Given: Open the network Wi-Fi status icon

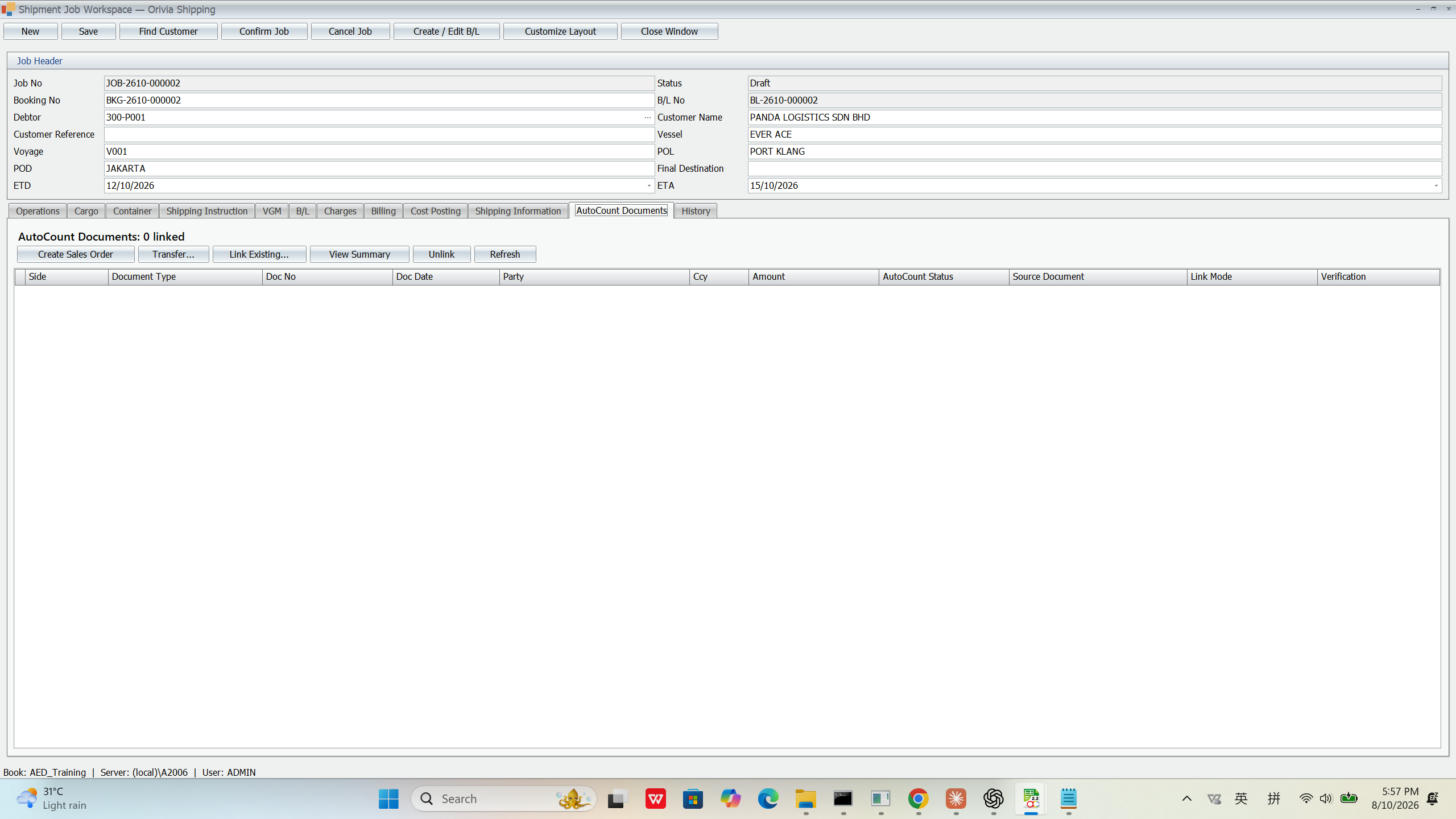Looking at the screenshot, I should pos(1306,798).
